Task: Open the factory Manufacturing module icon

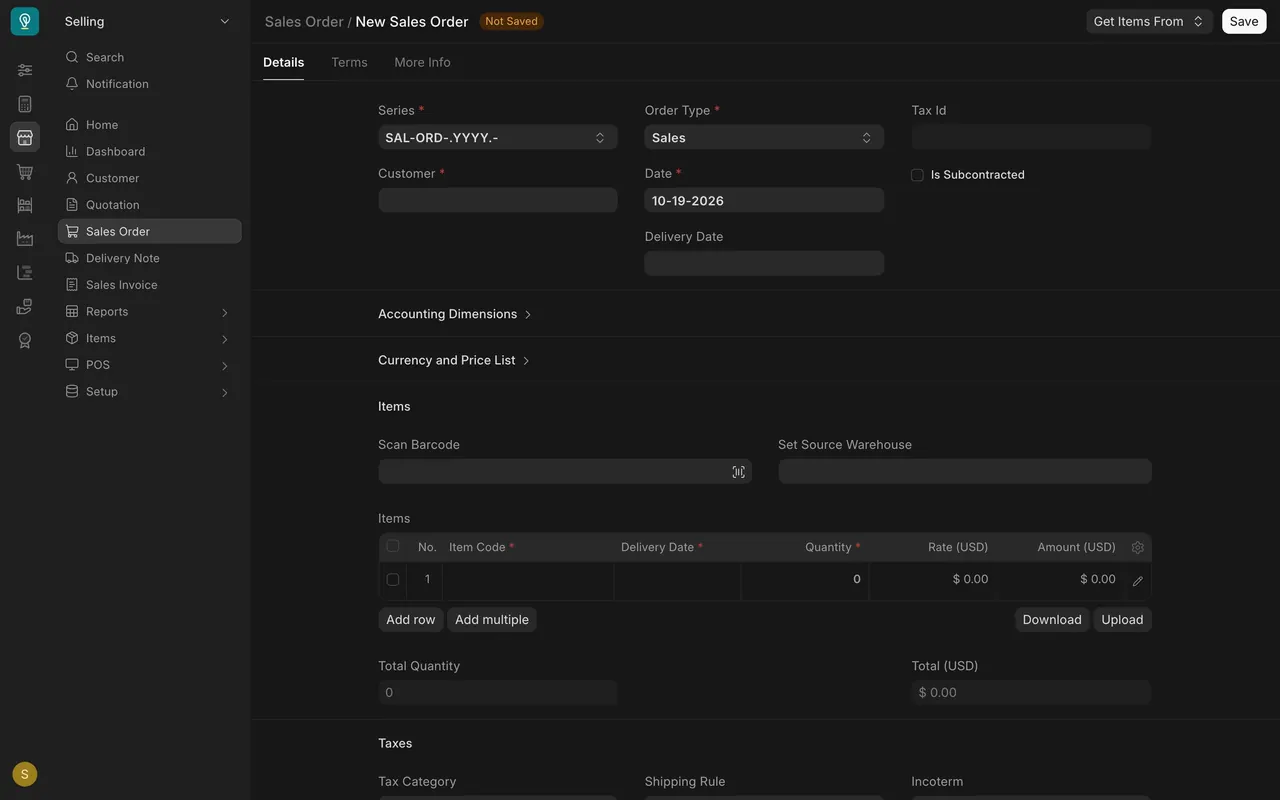Action: 25,239
